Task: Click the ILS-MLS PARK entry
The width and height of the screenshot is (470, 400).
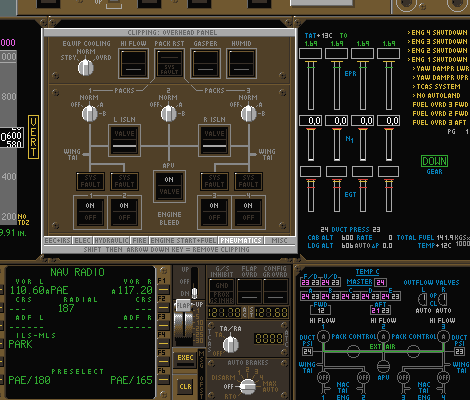Action: tap(21, 344)
